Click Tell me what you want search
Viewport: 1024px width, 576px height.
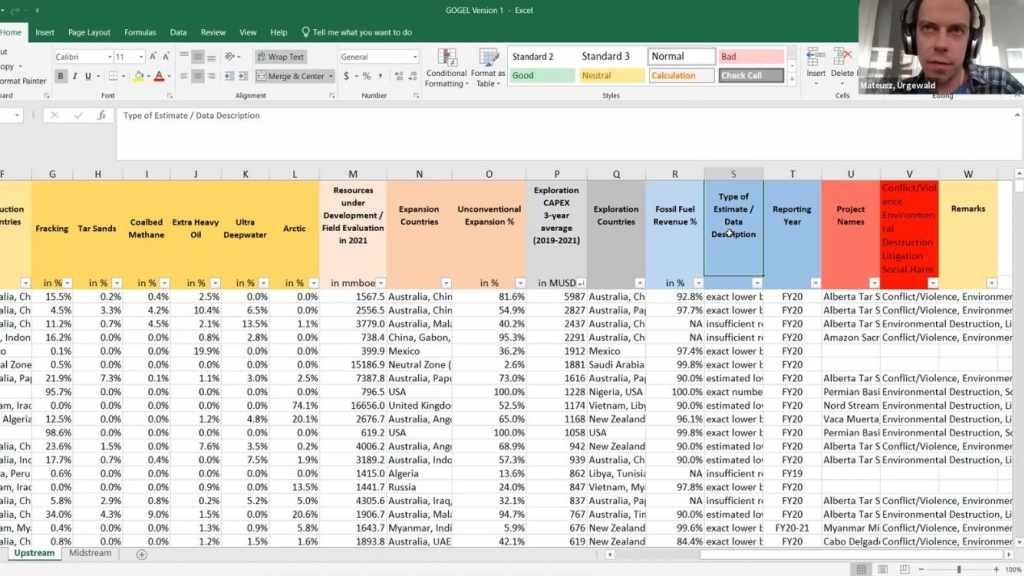[x=357, y=32]
